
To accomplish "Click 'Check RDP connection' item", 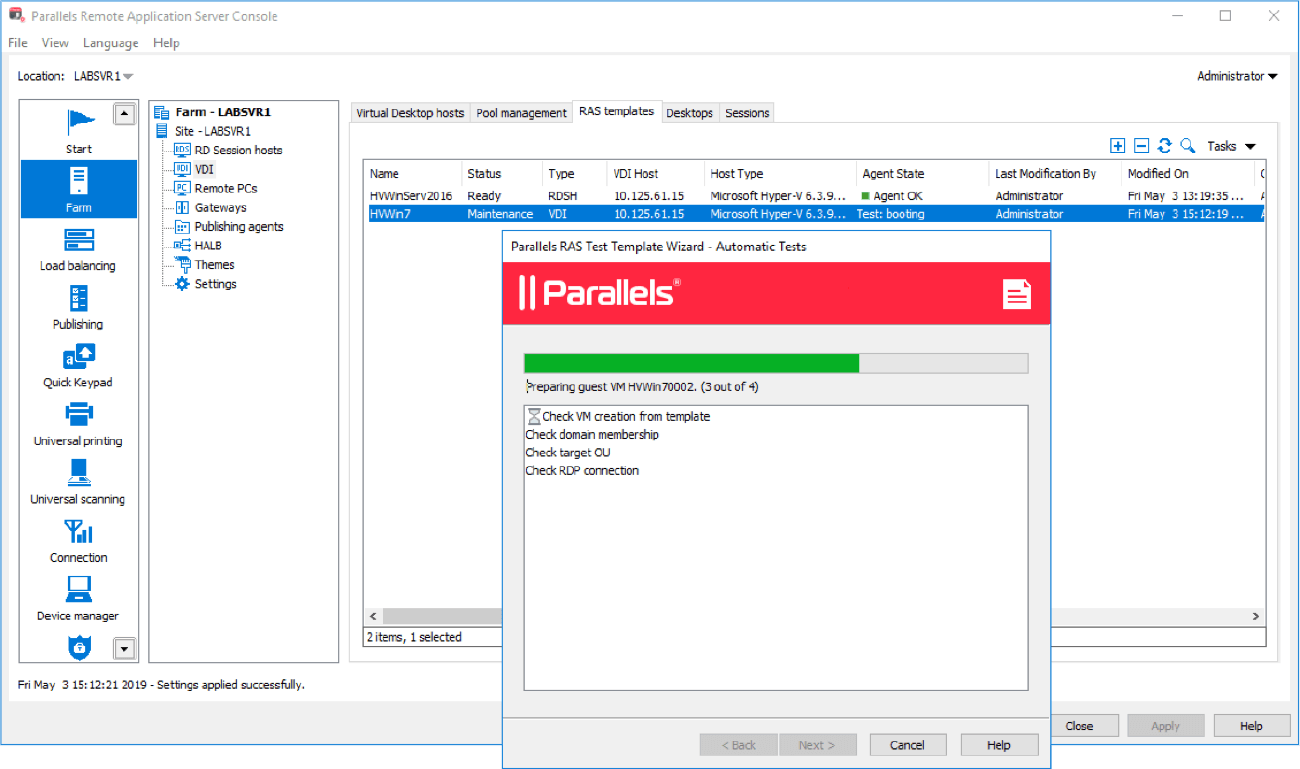I will [582, 471].
